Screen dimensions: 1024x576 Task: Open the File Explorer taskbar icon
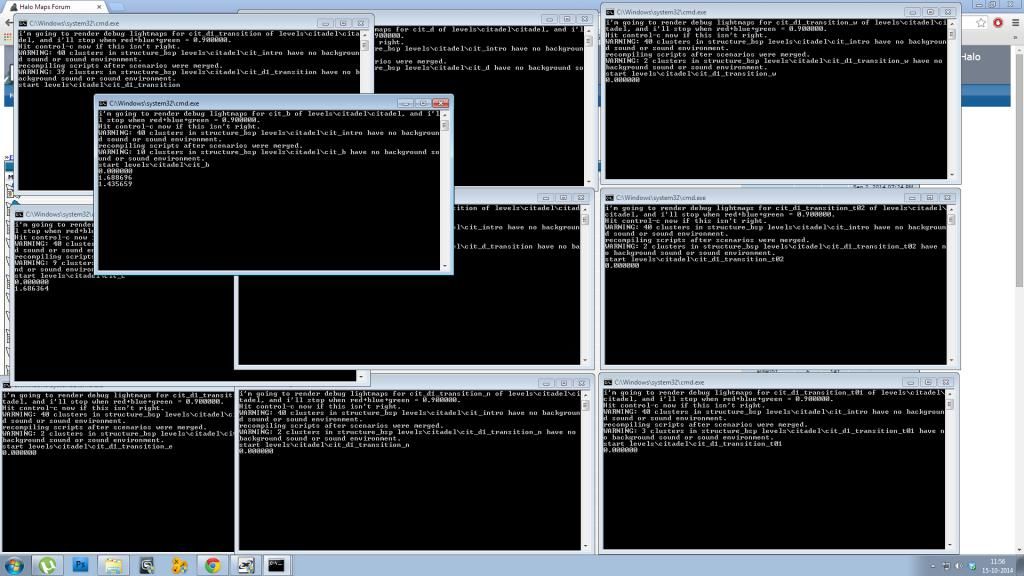pyautogui.click(x=113, y=565)
